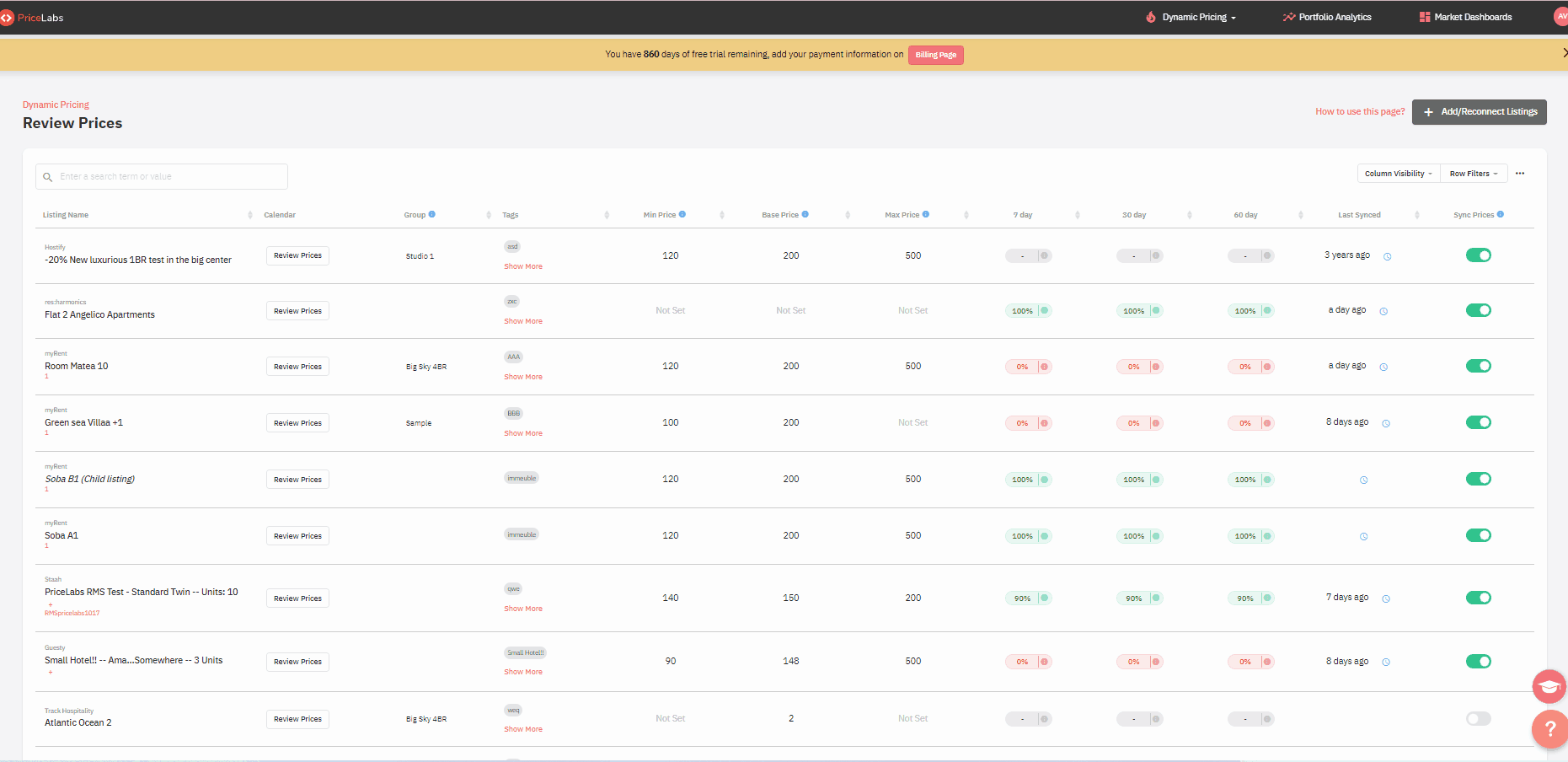This screenshot has width=1568, height=762.
Task: Click the Base Price info icon
Action: click(805, 214)
